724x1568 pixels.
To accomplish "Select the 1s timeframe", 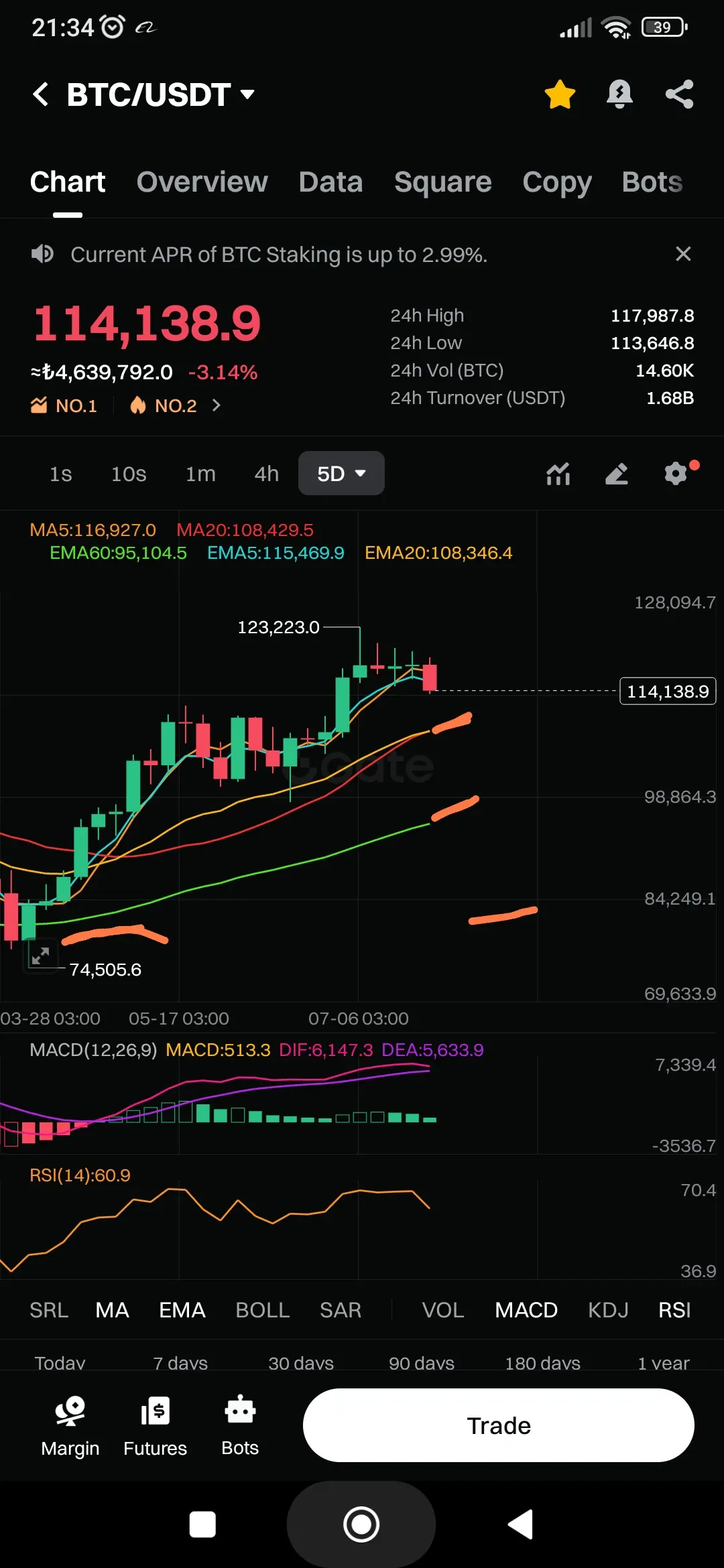I will [60, 474].
